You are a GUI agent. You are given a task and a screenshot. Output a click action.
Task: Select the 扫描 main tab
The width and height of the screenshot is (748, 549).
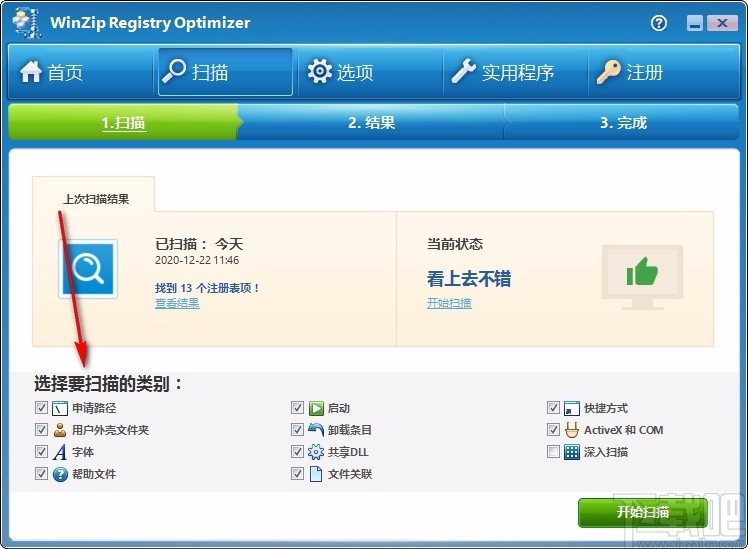click(x=225, y=72)
